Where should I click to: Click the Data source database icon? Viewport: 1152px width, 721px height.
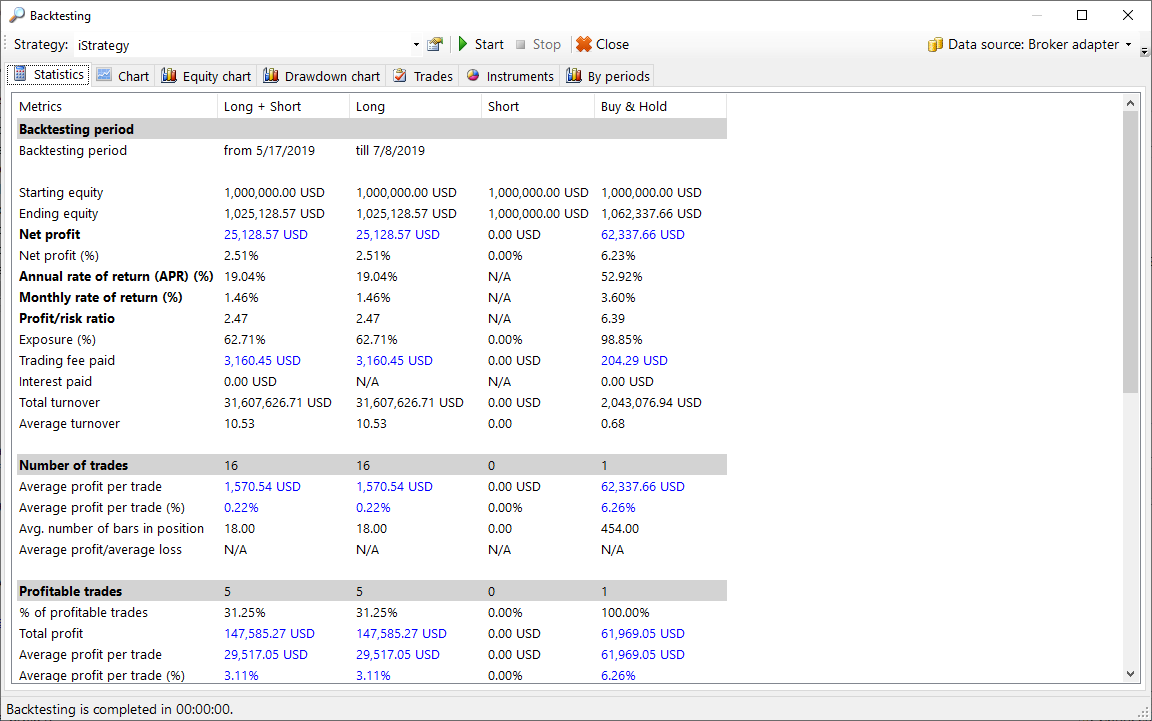935,44
